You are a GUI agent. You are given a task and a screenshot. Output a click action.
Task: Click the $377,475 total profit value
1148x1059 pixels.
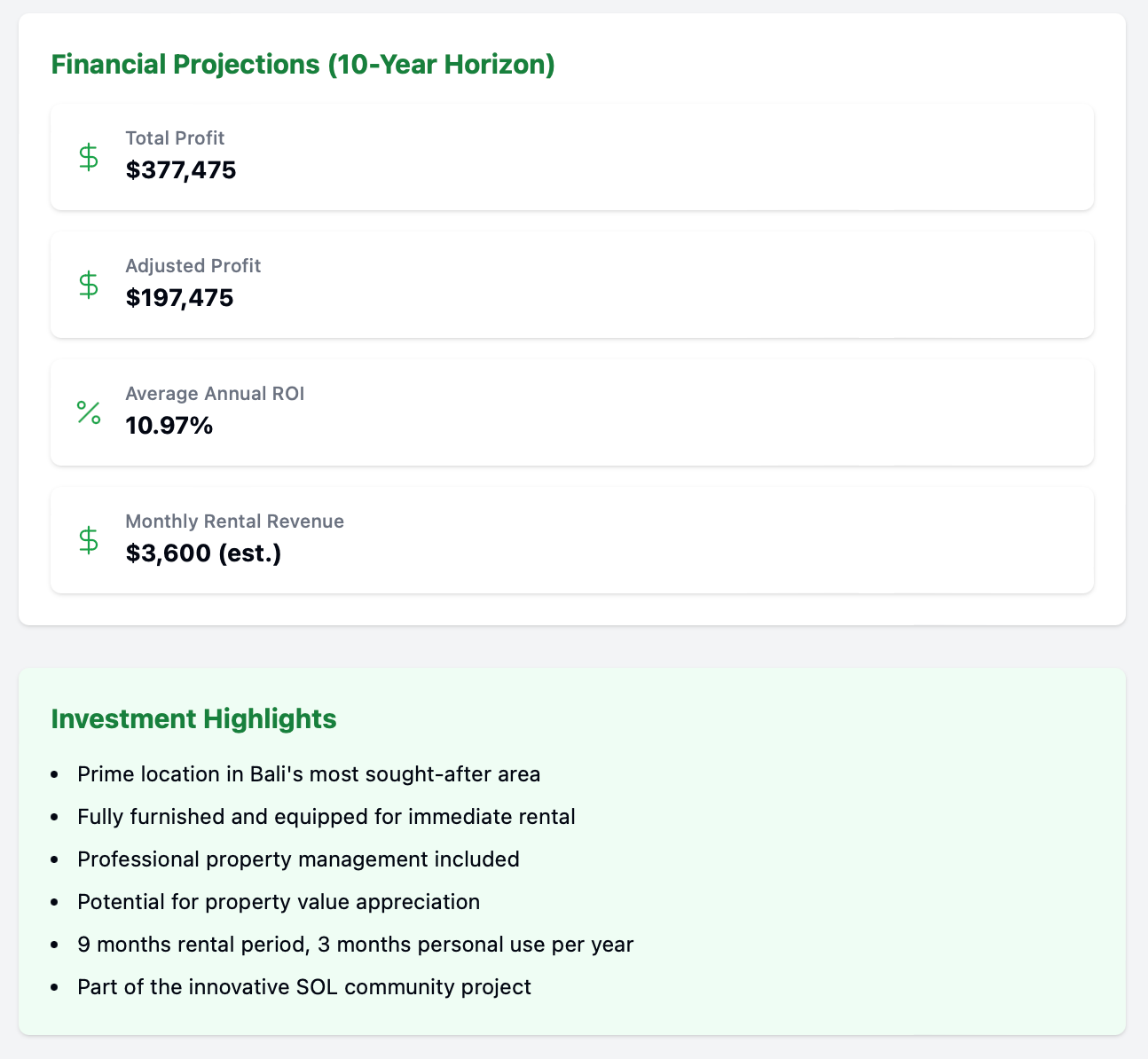tap(181, 170)
